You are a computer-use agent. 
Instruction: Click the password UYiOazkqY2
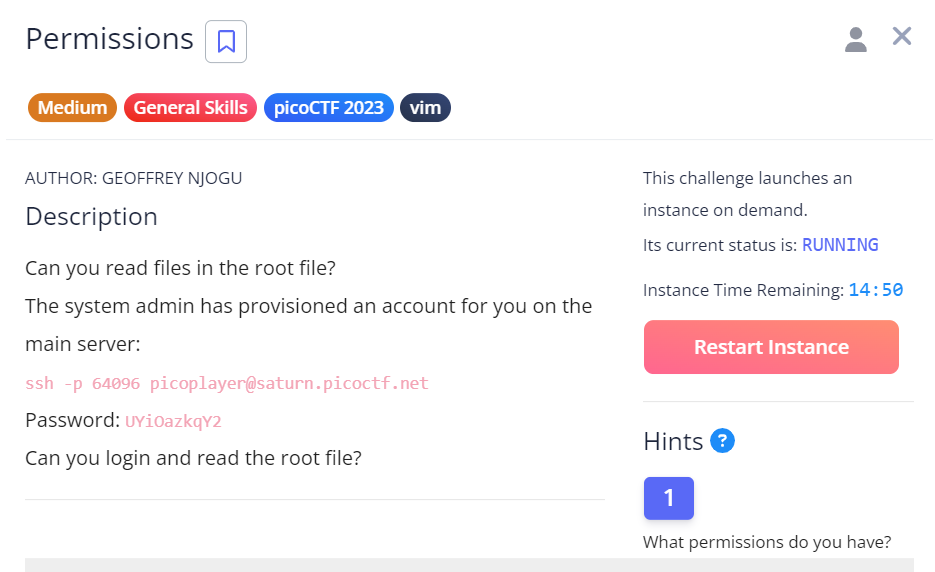coord(173,421)
